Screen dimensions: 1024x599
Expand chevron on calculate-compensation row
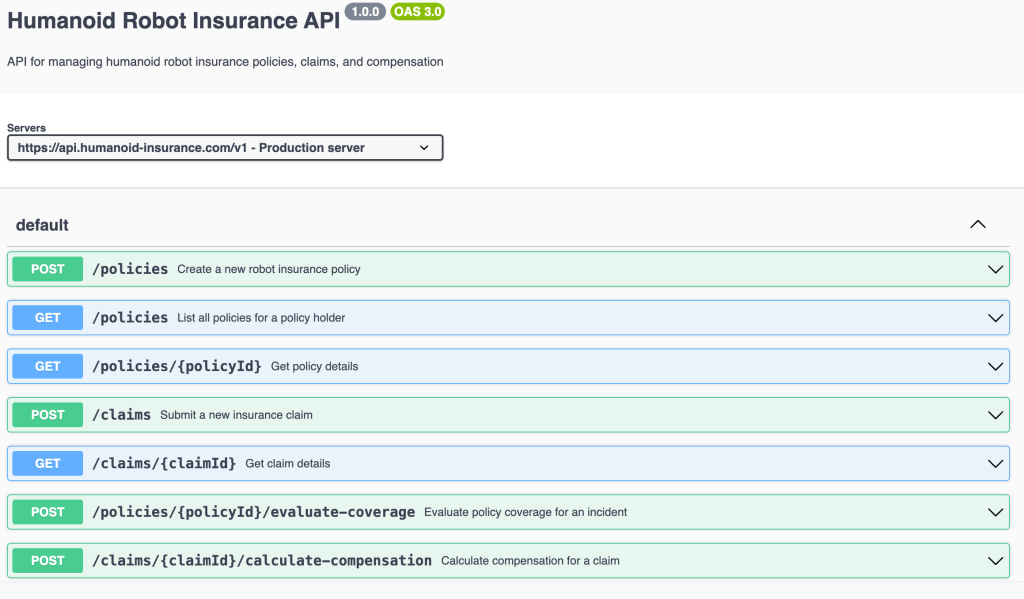click(x=995, y=561)
